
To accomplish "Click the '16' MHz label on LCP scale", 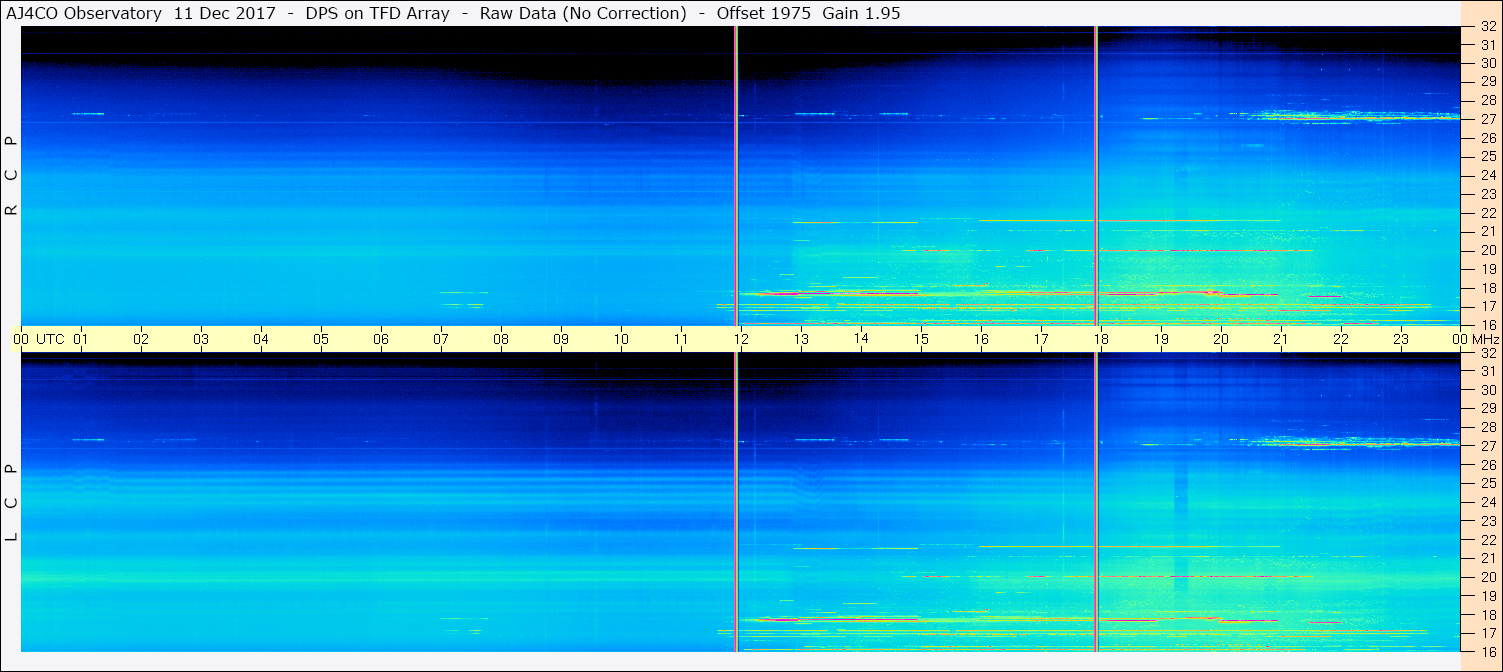I will 1488,651.
